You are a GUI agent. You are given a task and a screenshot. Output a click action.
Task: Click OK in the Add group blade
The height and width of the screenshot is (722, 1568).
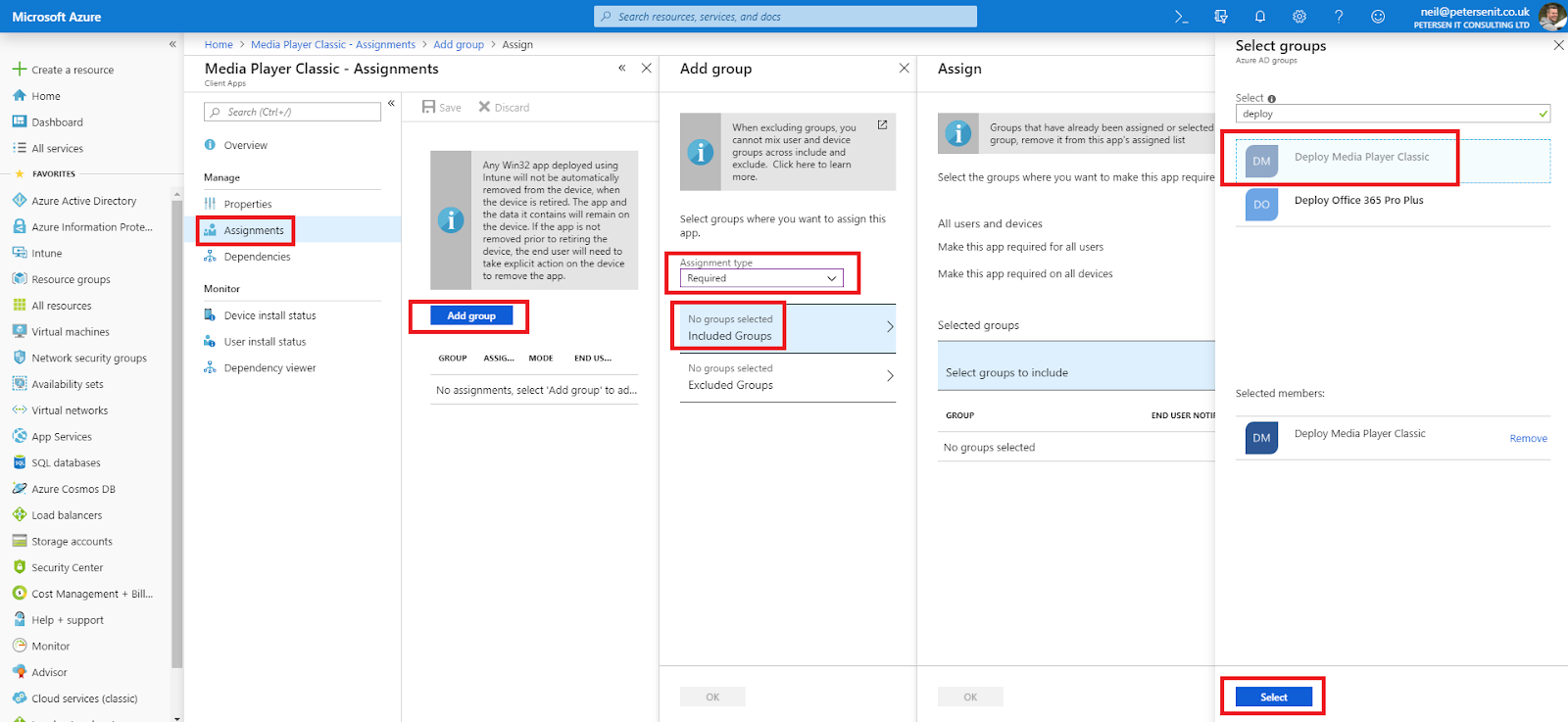point(712,697)
